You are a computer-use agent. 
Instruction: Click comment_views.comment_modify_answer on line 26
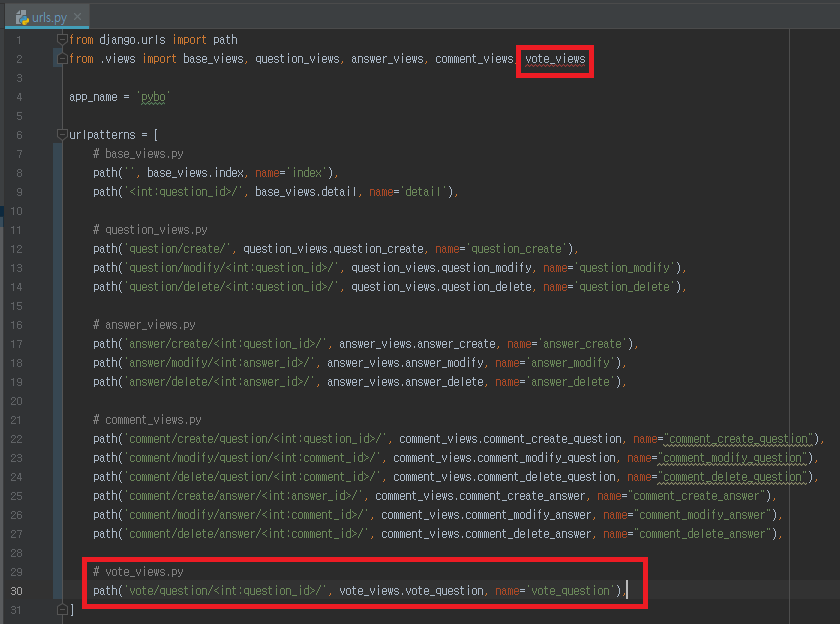click(x=486, y=515)
